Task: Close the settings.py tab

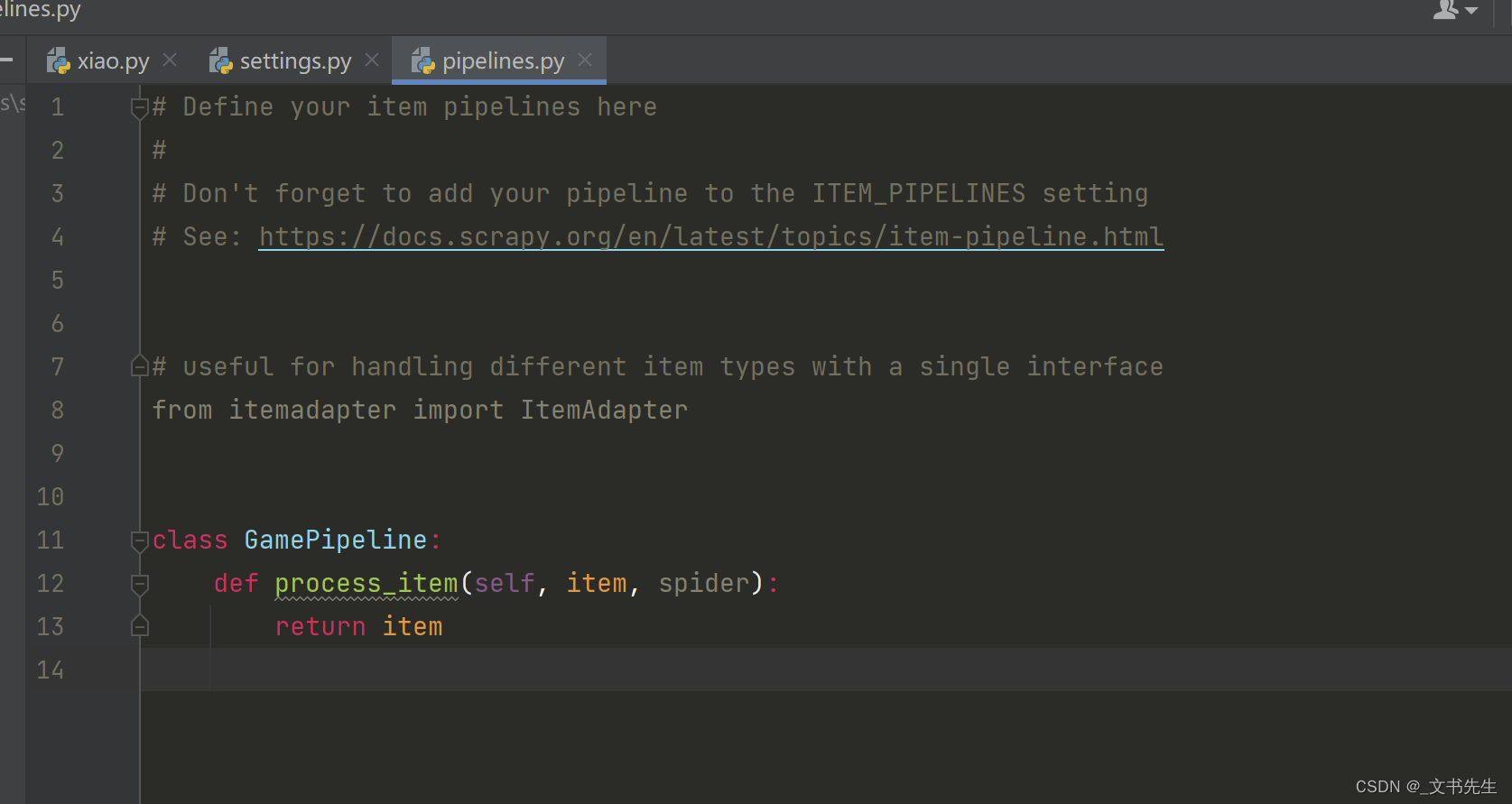Action: (372, 60)
